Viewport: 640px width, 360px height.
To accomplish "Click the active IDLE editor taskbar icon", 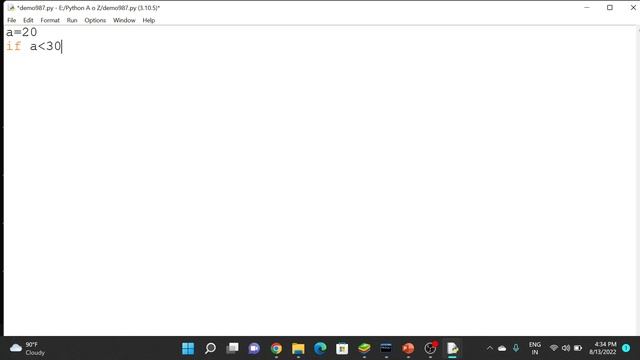I will point(452,348).
